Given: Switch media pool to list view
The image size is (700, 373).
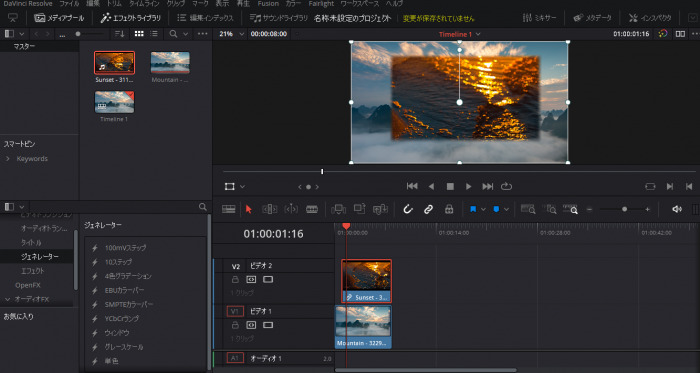Looking at the screenshot, I should point(154,34).
